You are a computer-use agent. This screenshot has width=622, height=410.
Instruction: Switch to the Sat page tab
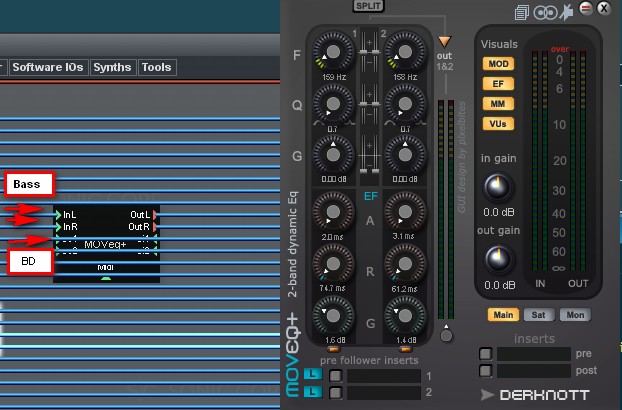pos(538,315)
